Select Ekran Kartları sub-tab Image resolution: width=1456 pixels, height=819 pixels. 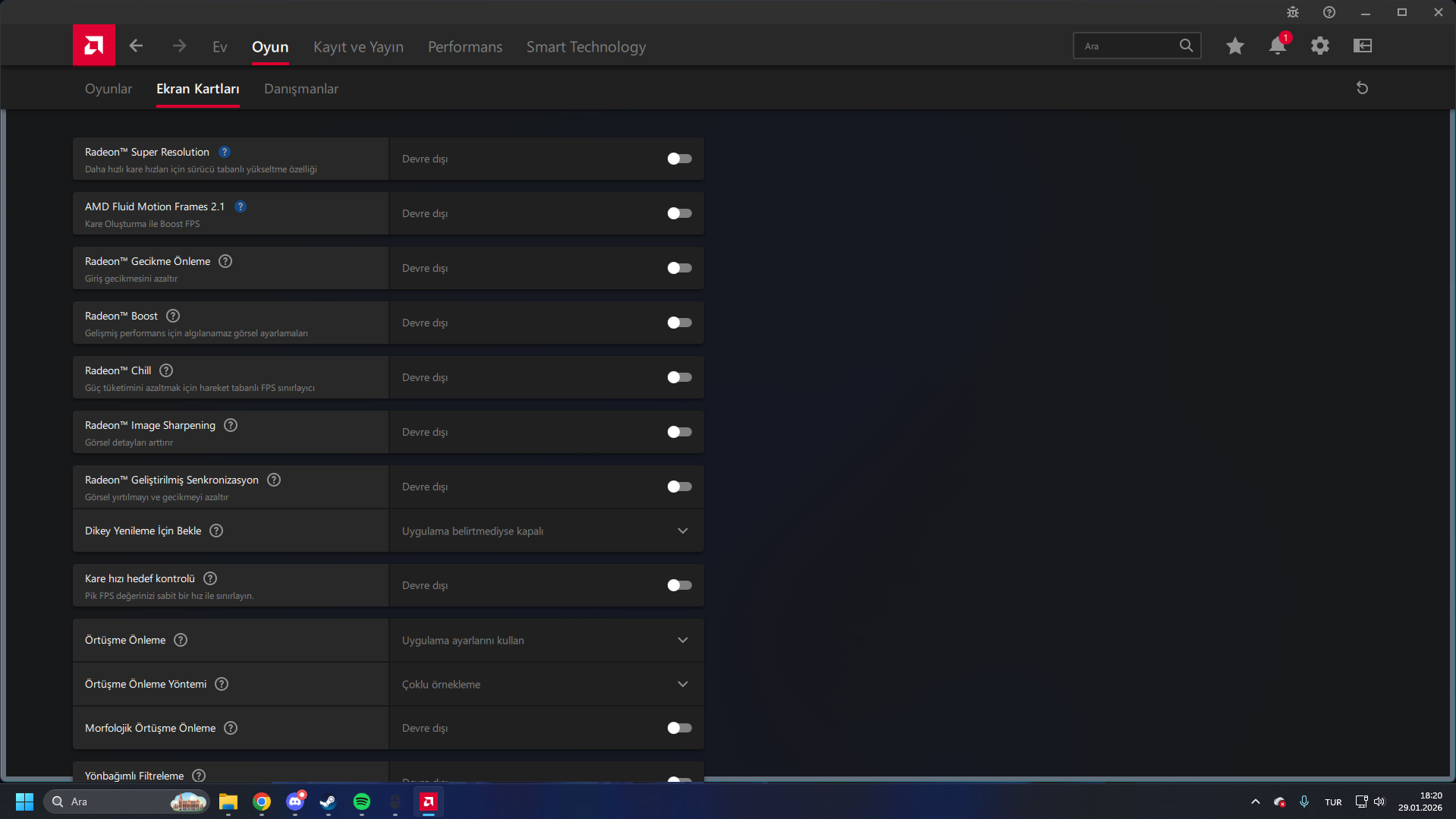tap(198, 89)
